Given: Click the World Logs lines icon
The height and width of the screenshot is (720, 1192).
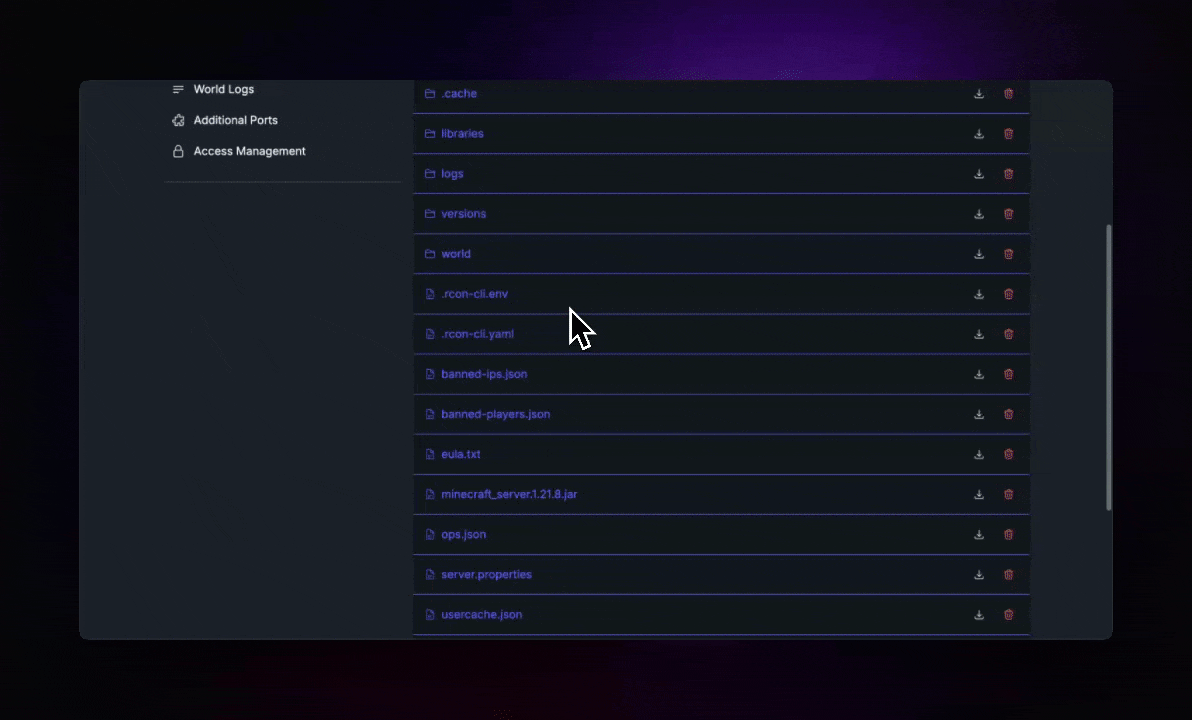Looking at the screenshot, I should [x=178, y=89].
